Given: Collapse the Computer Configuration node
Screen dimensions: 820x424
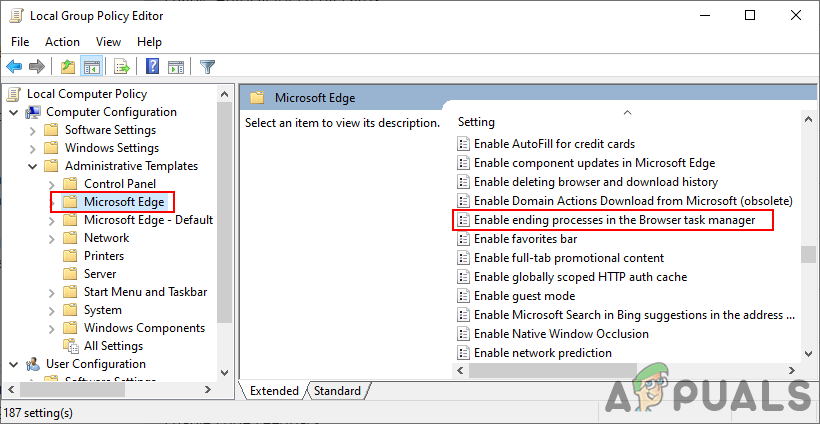Looking at the screenshot, I should pyautogui.click(x=14, y=112).
